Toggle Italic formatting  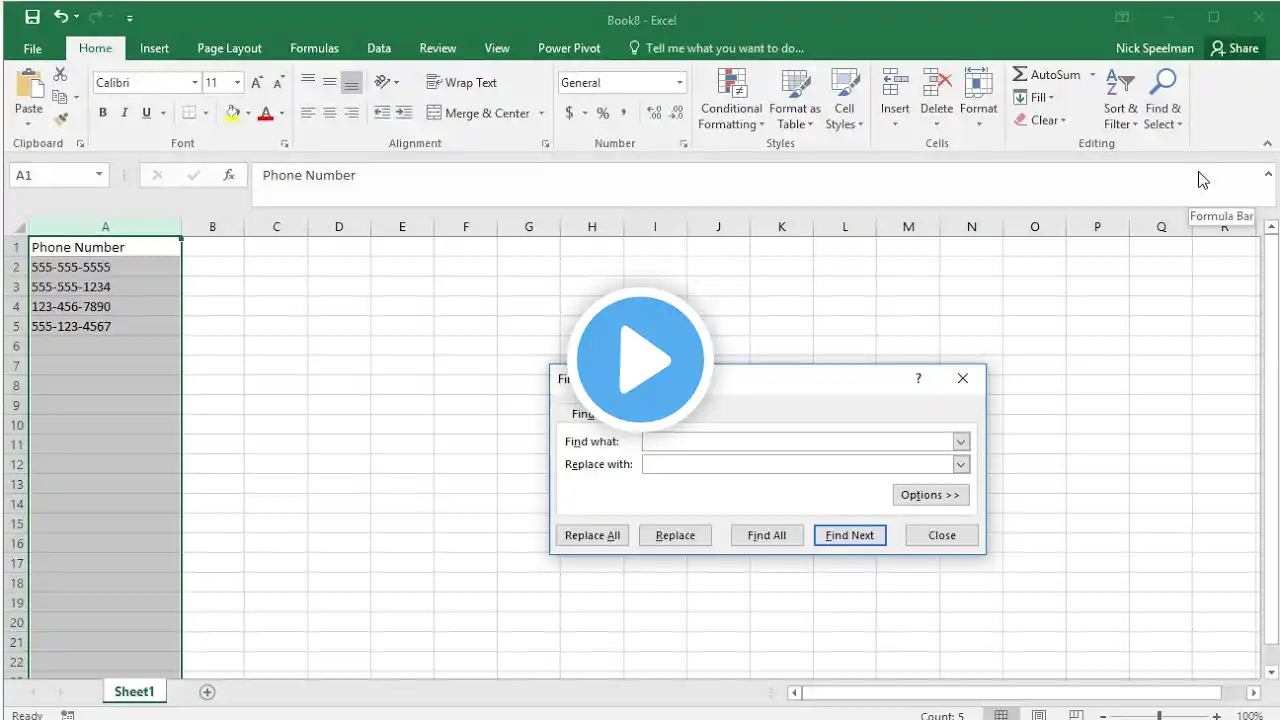[125, 113]
